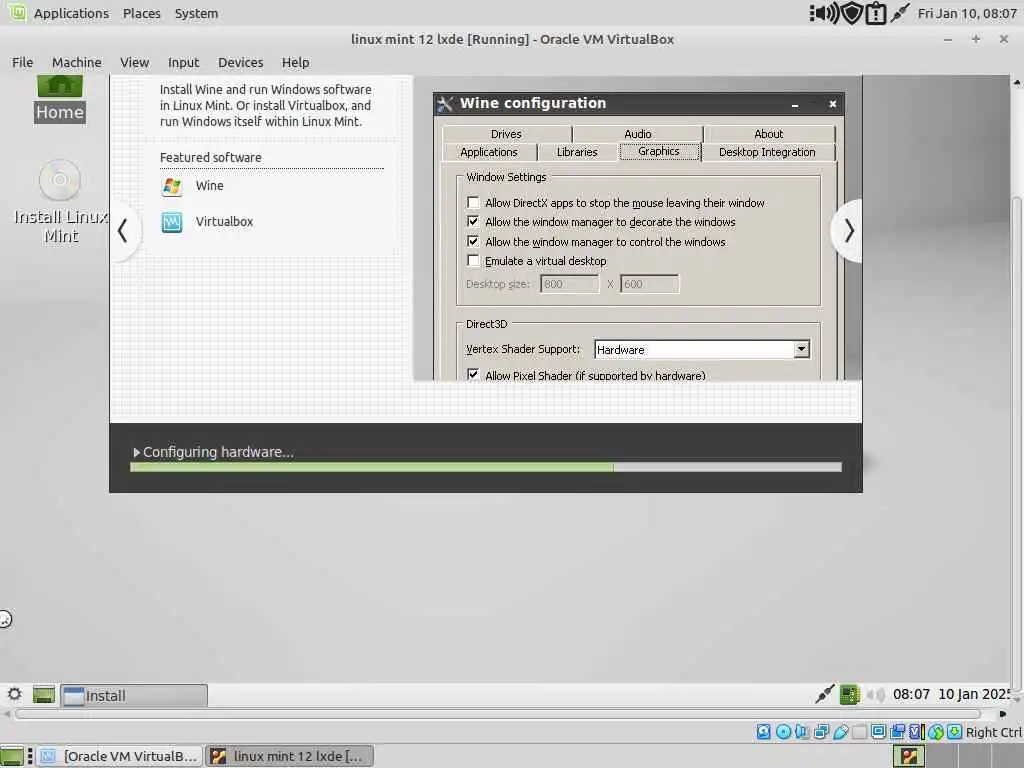Screen dimensions: 1024x768
Task: Open the guest panel gear menu icon
Action: coord(14,694)
